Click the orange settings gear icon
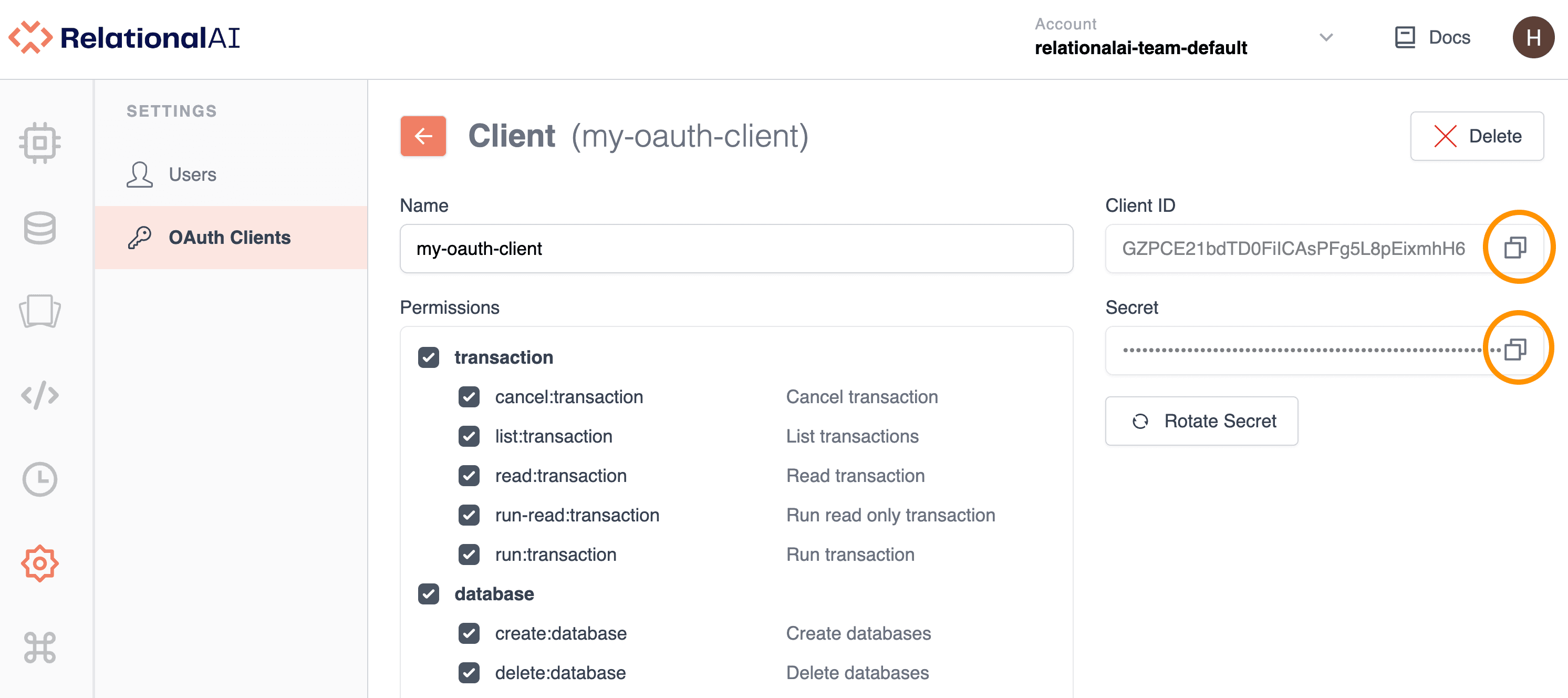 click(x=39, y=563)
